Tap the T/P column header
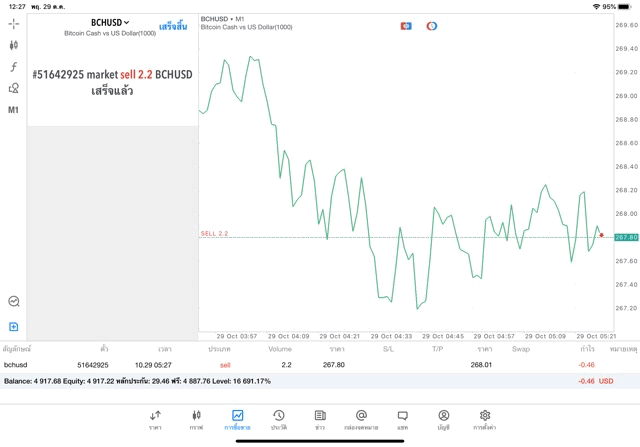 438,349
